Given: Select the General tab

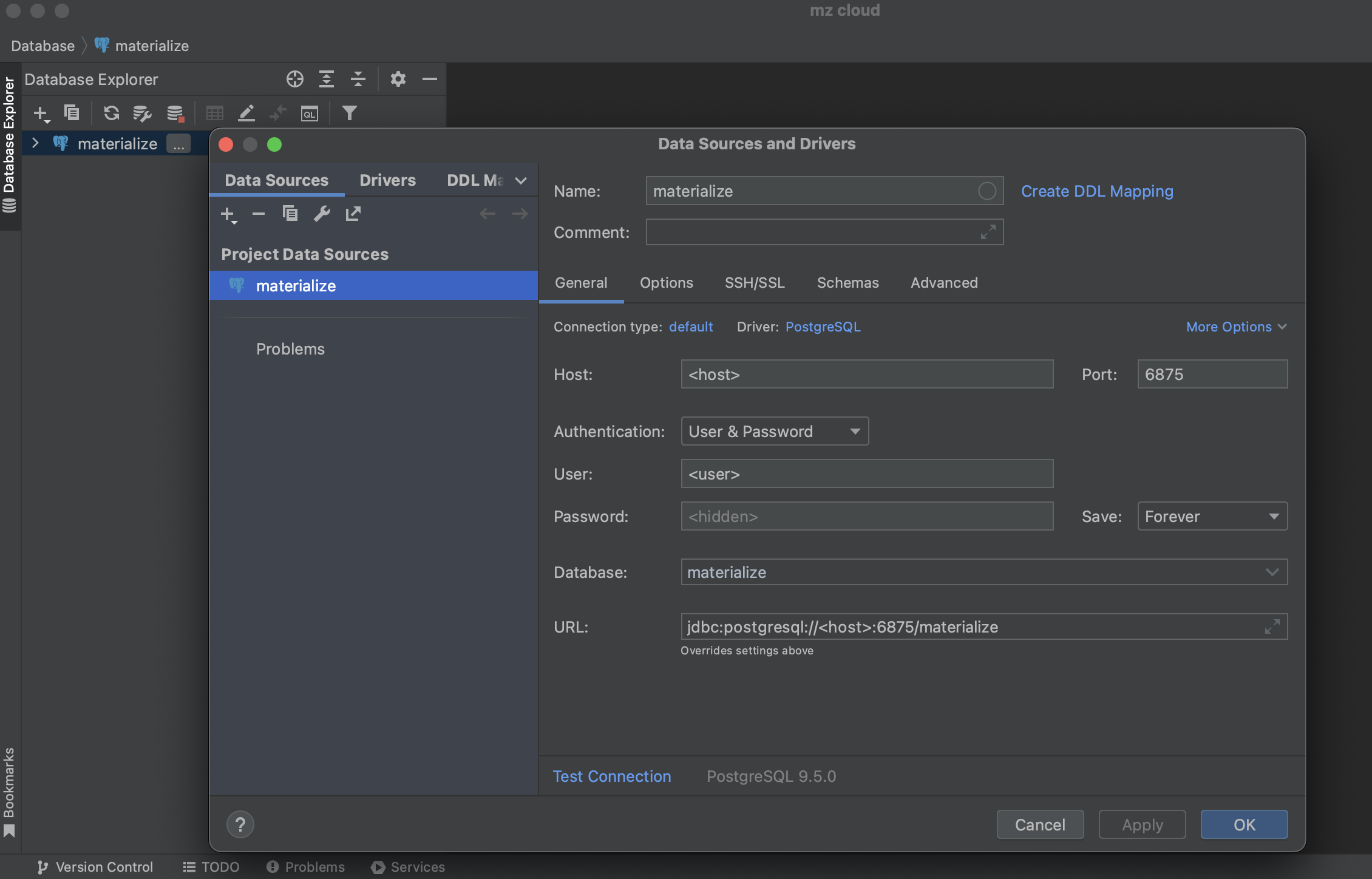Looking at the screenshot, I should [581, 283].
